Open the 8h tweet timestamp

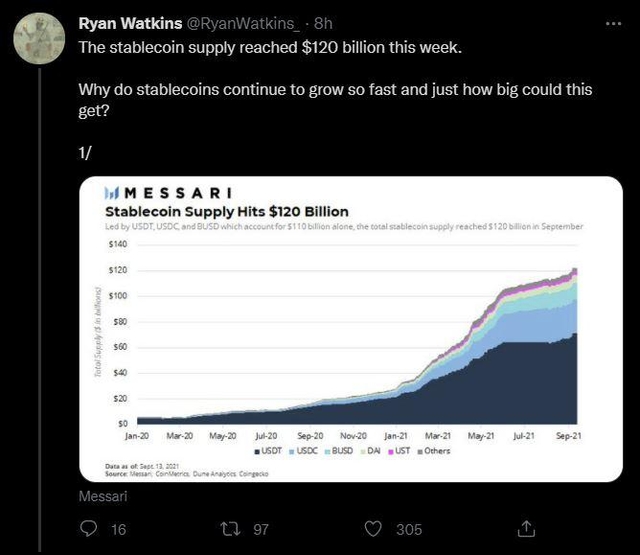pyautogui.click(x=322, y=21)
